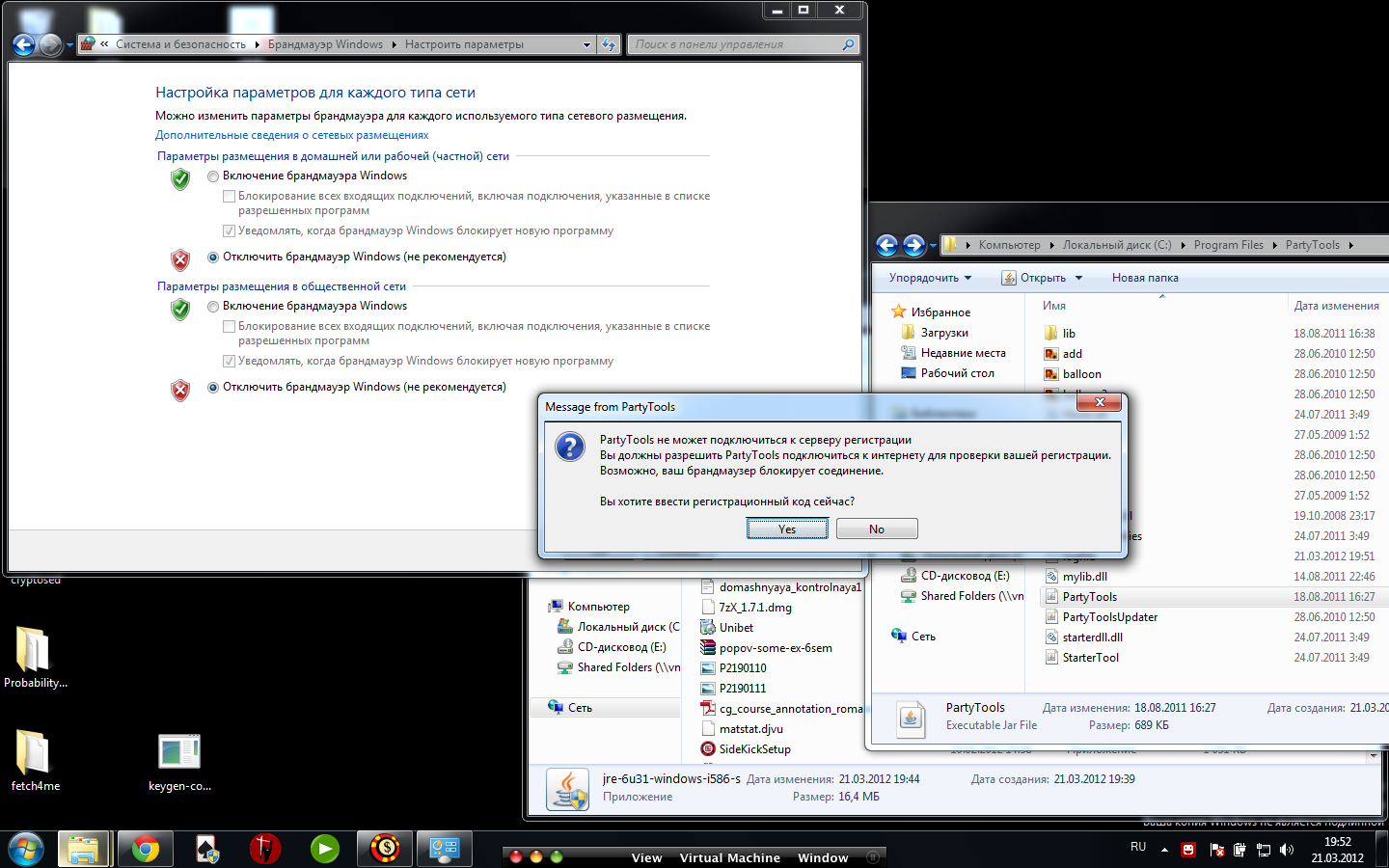Open 'Загрузки' in PartyTools explorer sidebar
The image size is (1389, 868).
click(934, 333)
